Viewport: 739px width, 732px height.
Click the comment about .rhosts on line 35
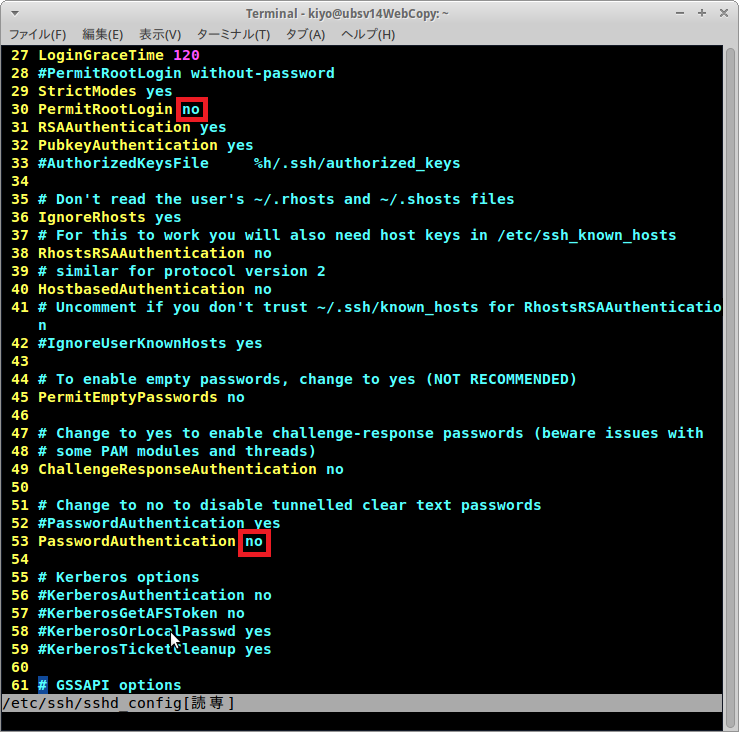click(x=276, y=199)
